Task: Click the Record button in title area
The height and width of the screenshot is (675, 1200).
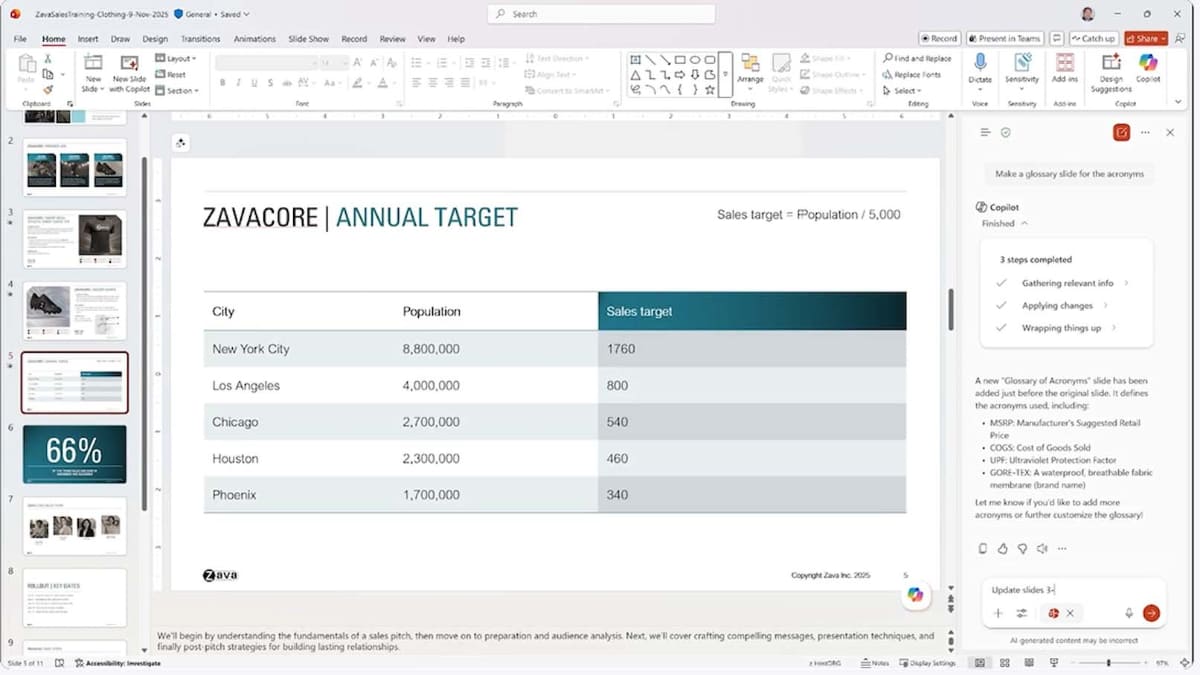Action: click(939, 38)
